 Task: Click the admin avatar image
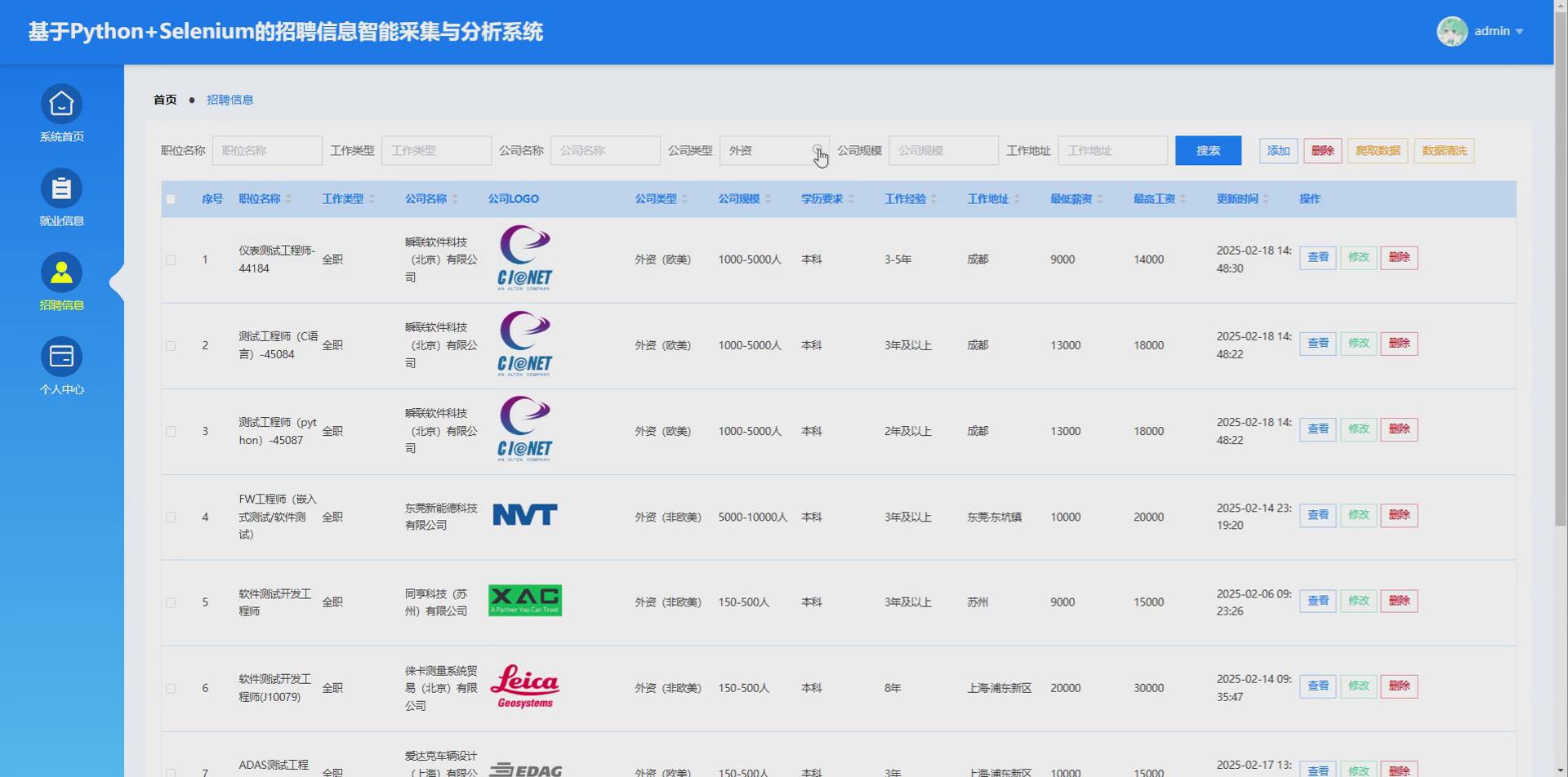(x=1452, y=31)
